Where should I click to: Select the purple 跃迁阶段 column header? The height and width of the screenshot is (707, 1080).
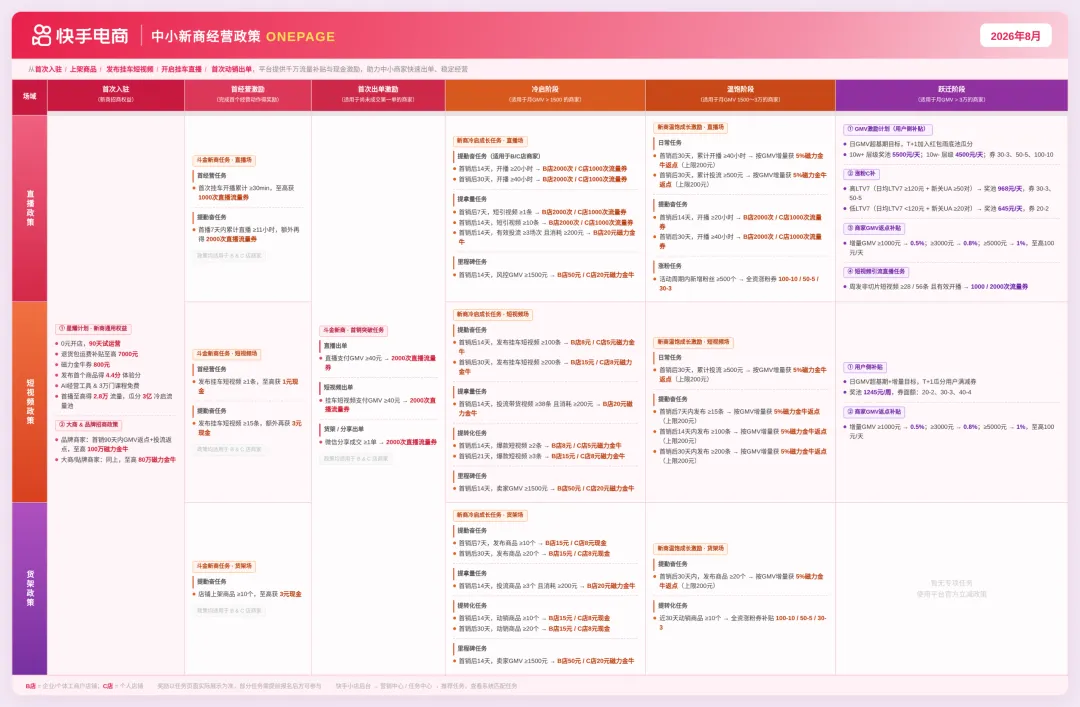[951, 95]
